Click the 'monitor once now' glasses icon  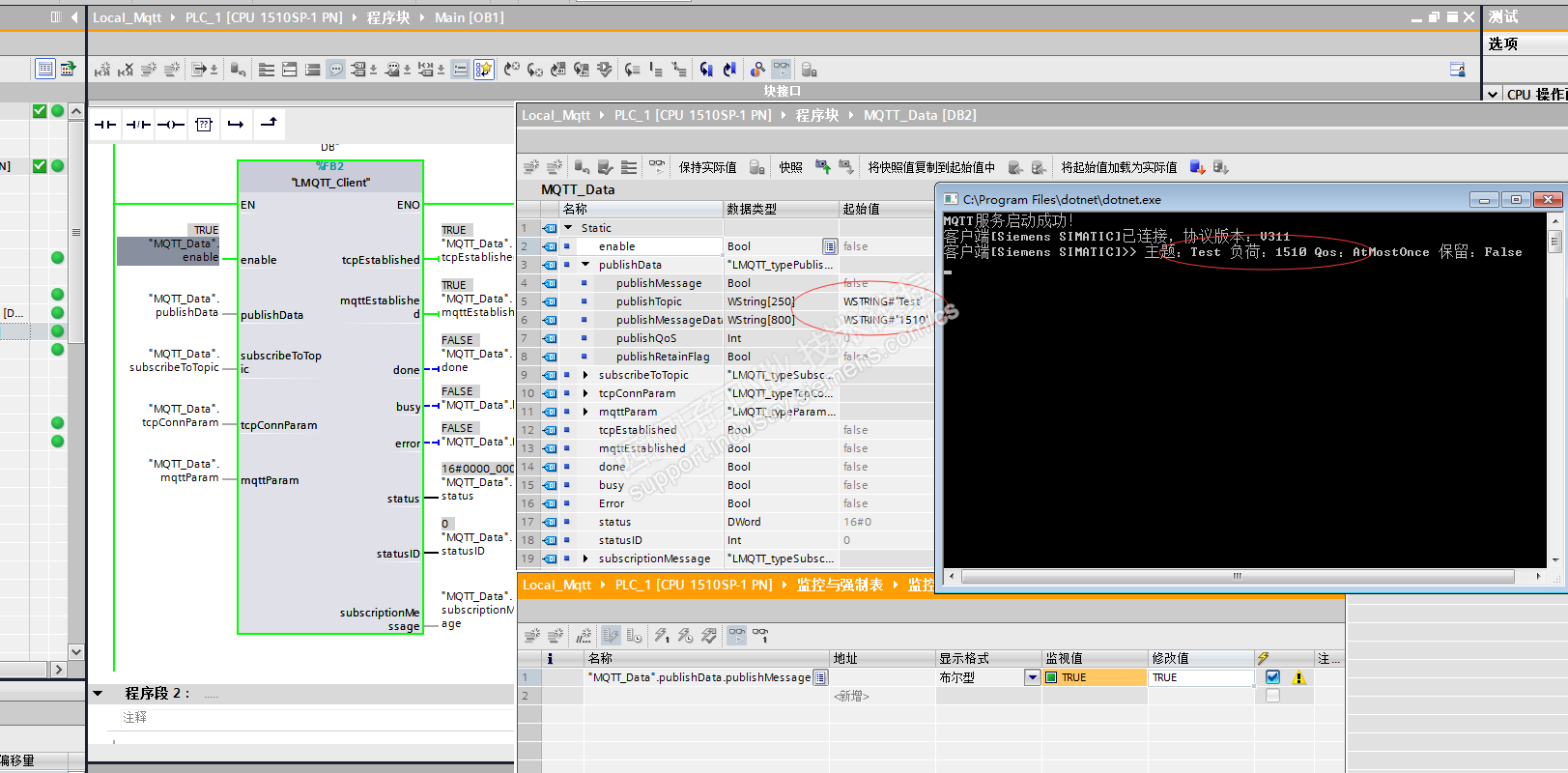pos(760,636)
